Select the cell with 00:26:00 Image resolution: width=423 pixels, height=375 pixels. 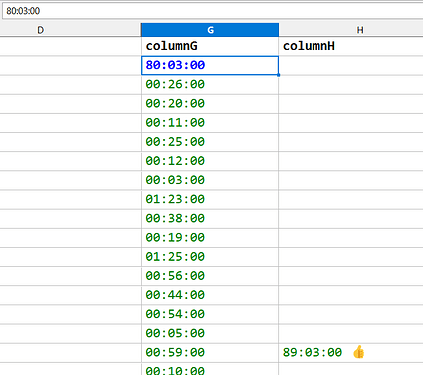point(210,85)
